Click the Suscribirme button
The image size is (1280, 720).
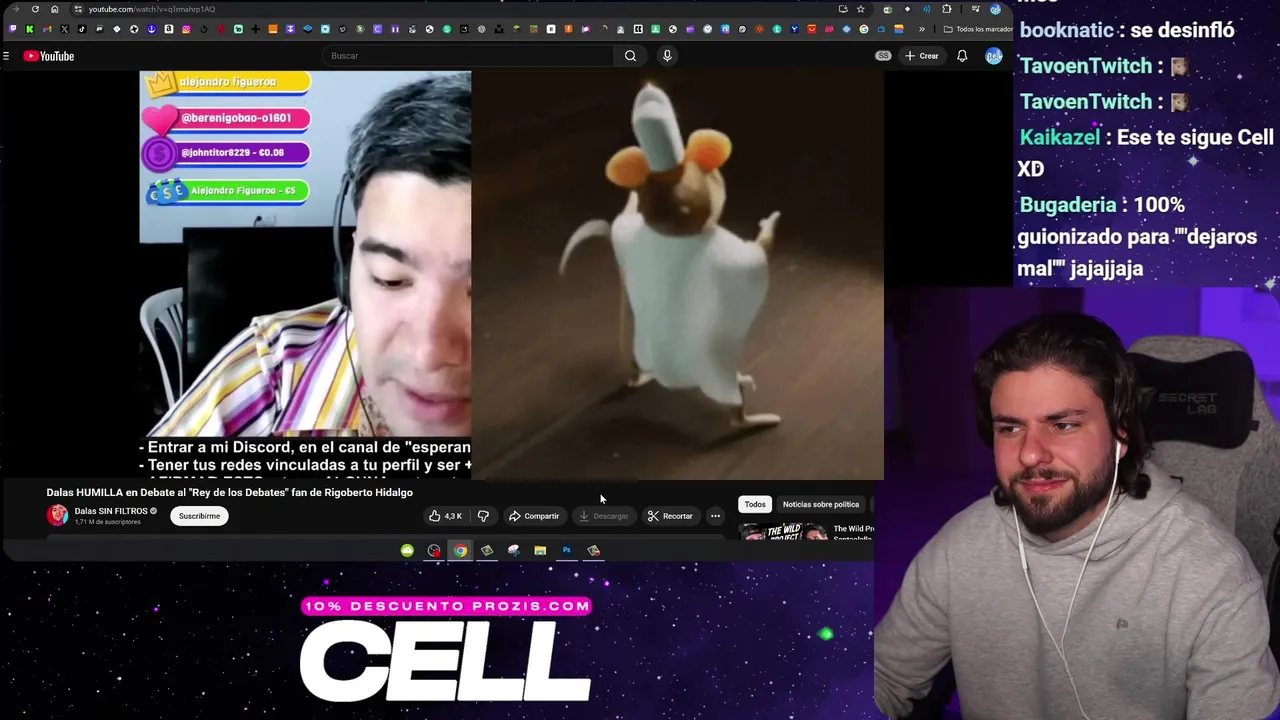pos(199,516)
